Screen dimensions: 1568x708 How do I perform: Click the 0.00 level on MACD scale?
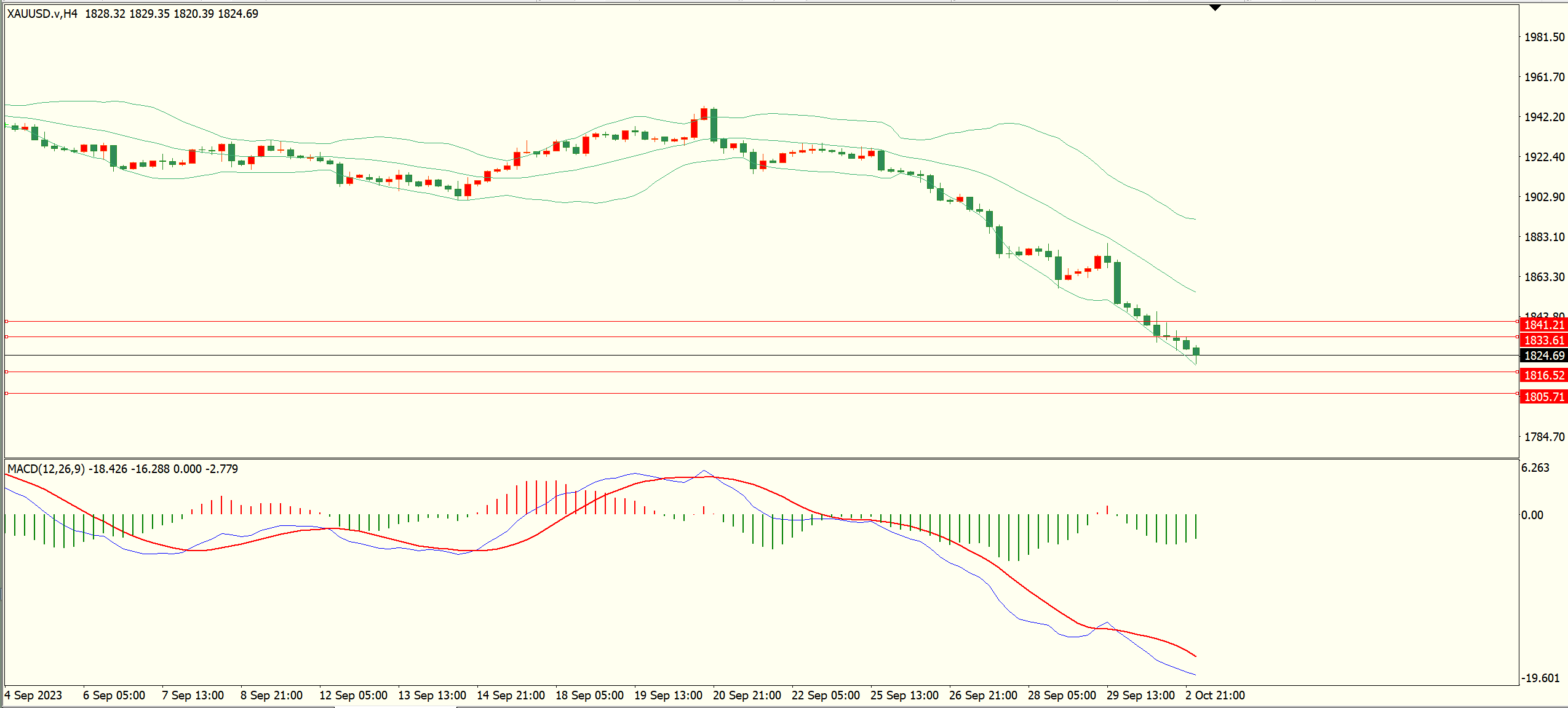tap(1532, 515)
